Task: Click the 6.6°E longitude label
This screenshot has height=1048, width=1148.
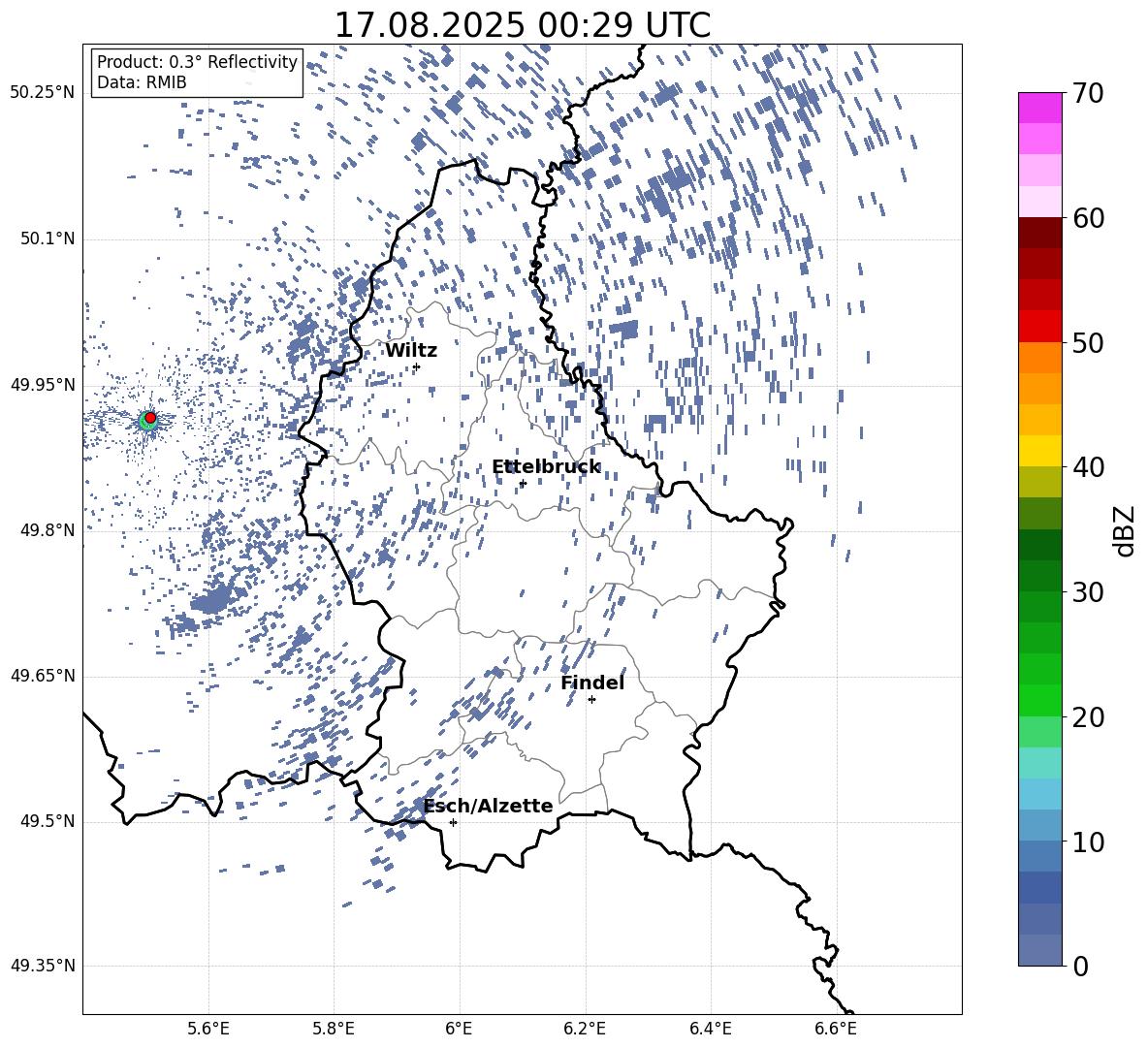Action: [836, 1029]
